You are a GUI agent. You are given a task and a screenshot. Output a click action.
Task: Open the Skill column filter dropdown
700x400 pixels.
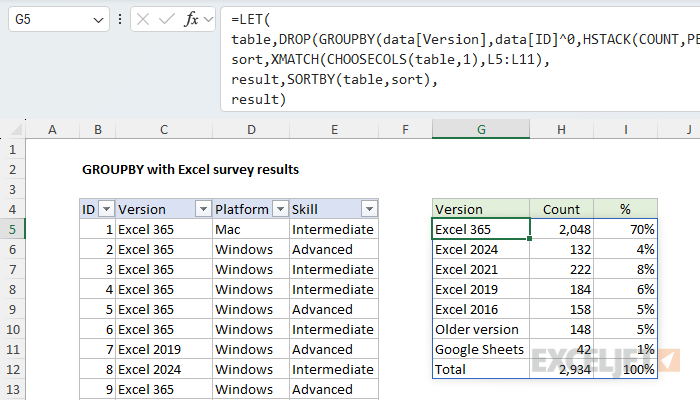(369, 209)
